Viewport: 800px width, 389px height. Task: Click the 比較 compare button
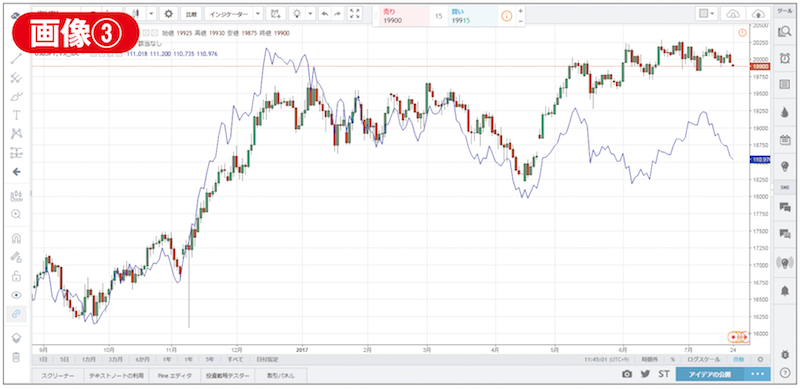point(191,14)
